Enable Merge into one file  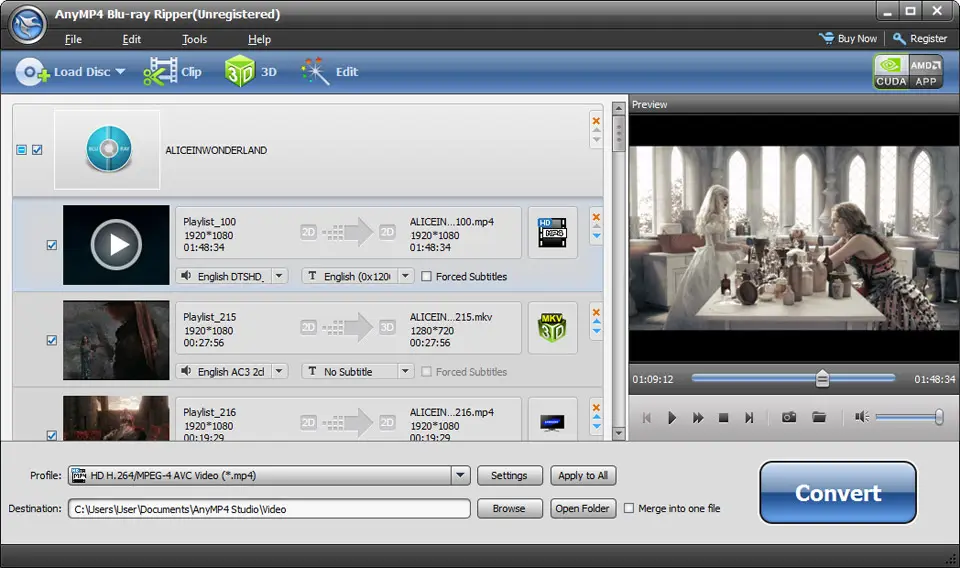click(629, 508)
